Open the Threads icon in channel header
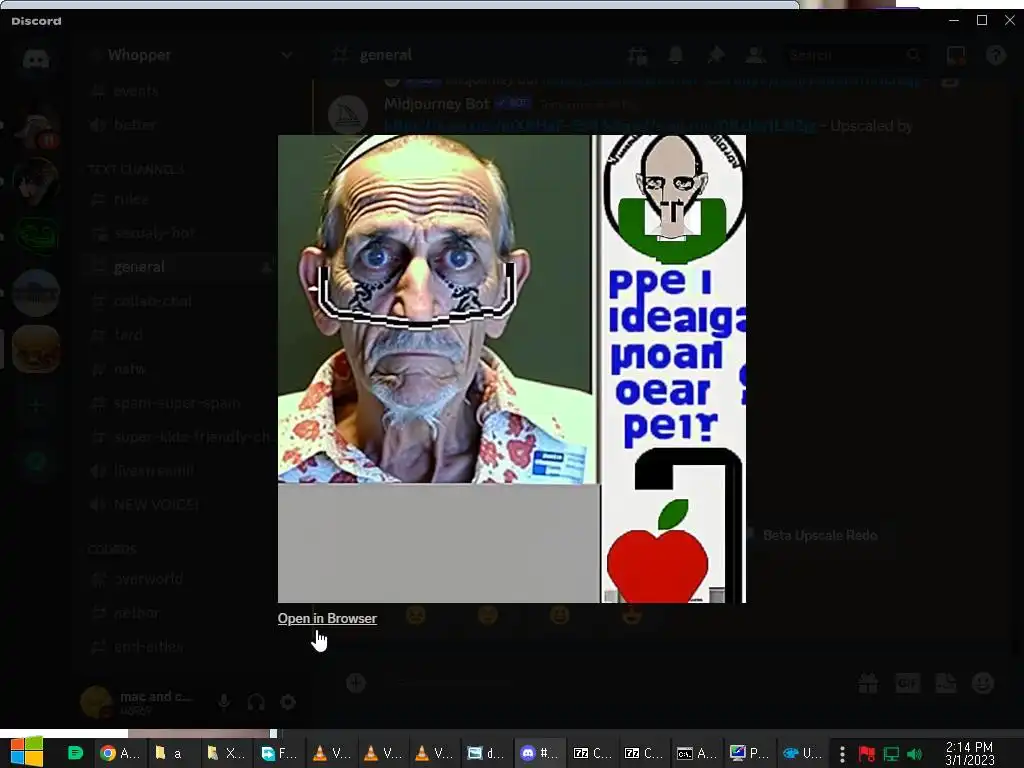The width and height of the screenshot is (1024, 768). pos(637,56)
